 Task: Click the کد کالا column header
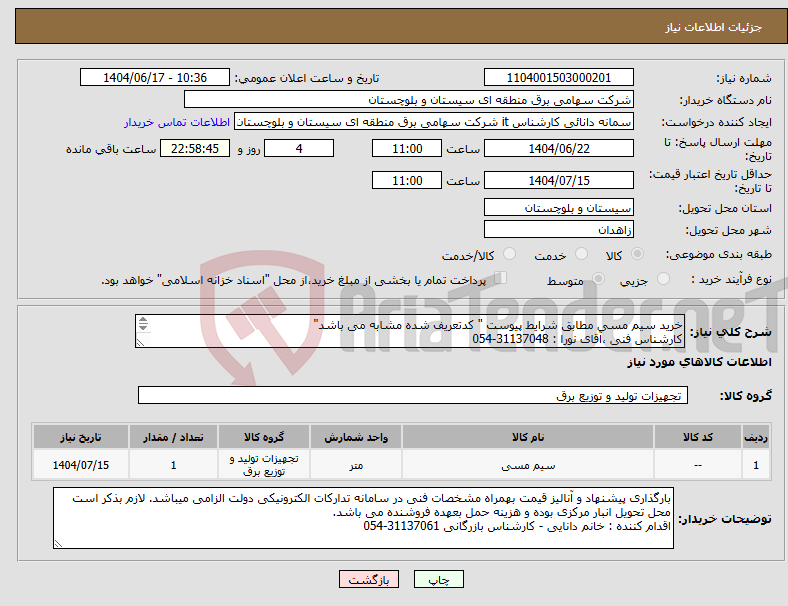698,437
